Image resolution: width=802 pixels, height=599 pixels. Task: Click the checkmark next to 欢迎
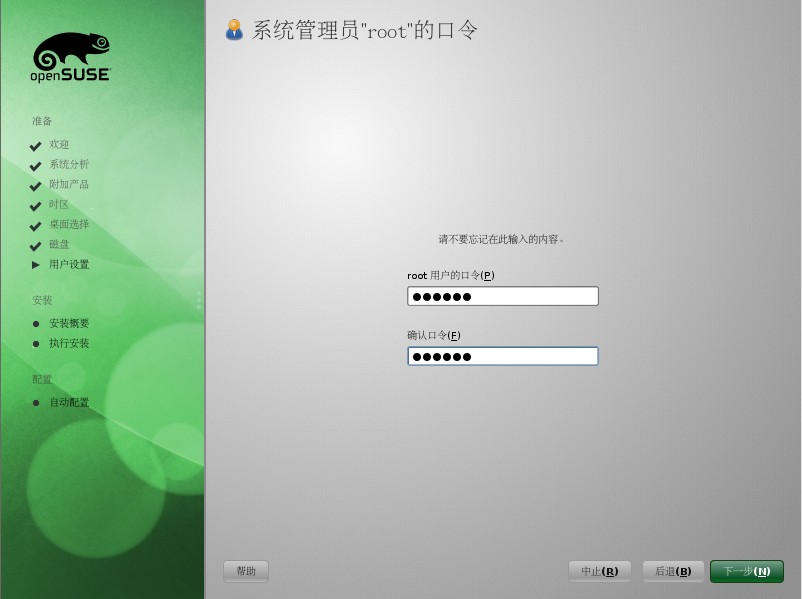[35, 146]
